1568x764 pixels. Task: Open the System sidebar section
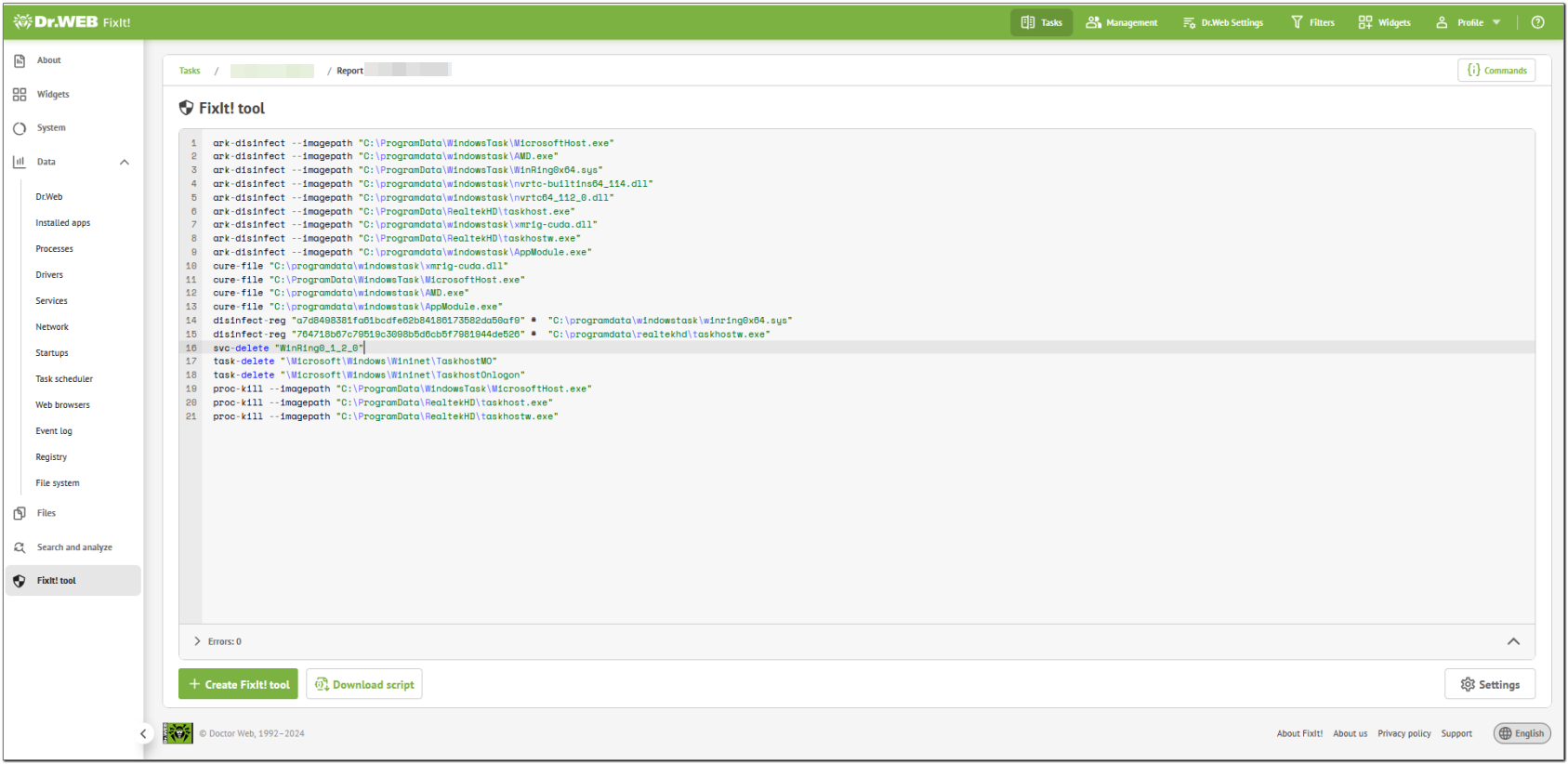click(51, 128)
